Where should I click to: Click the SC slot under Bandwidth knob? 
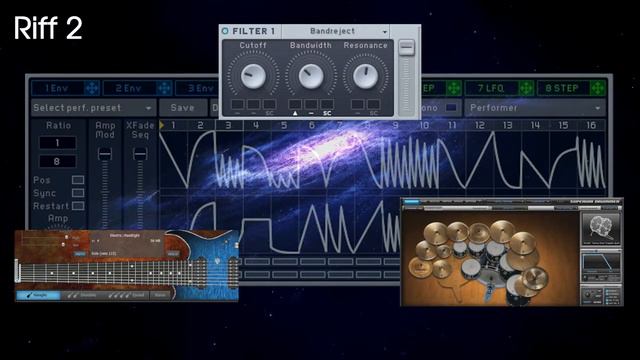coord(327,104)
